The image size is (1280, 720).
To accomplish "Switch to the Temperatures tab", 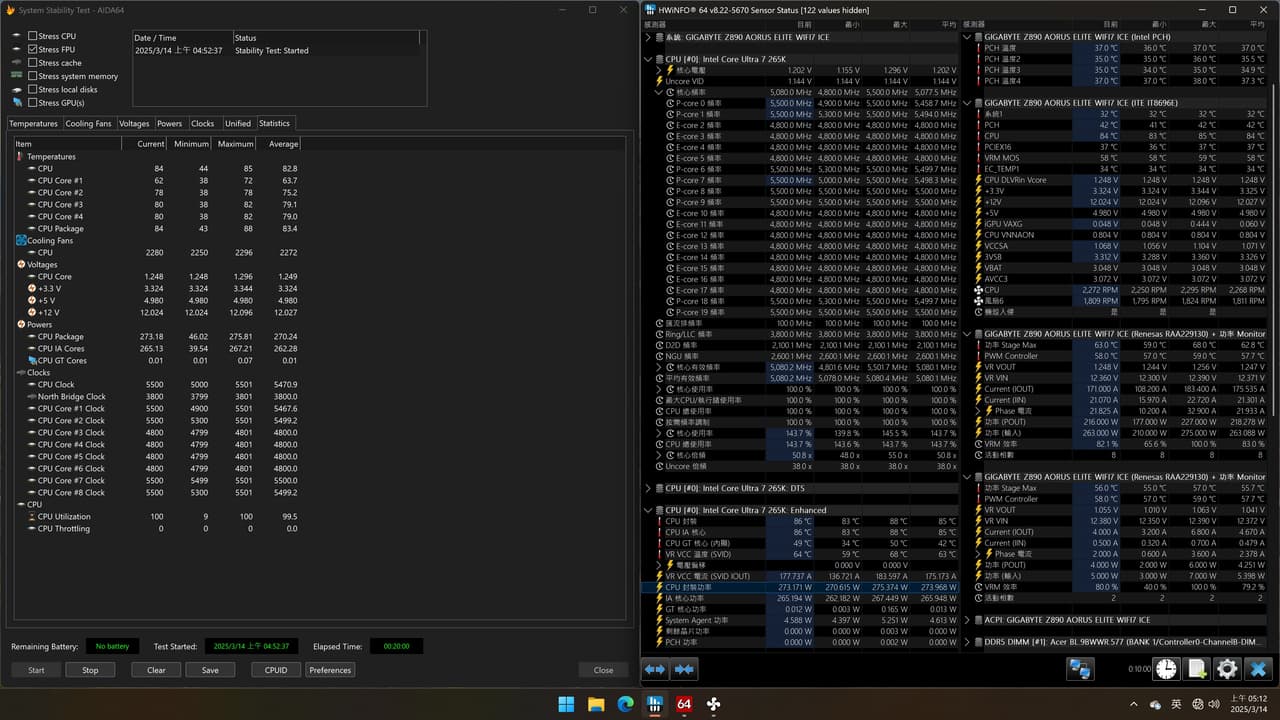I will click(33, 124).
